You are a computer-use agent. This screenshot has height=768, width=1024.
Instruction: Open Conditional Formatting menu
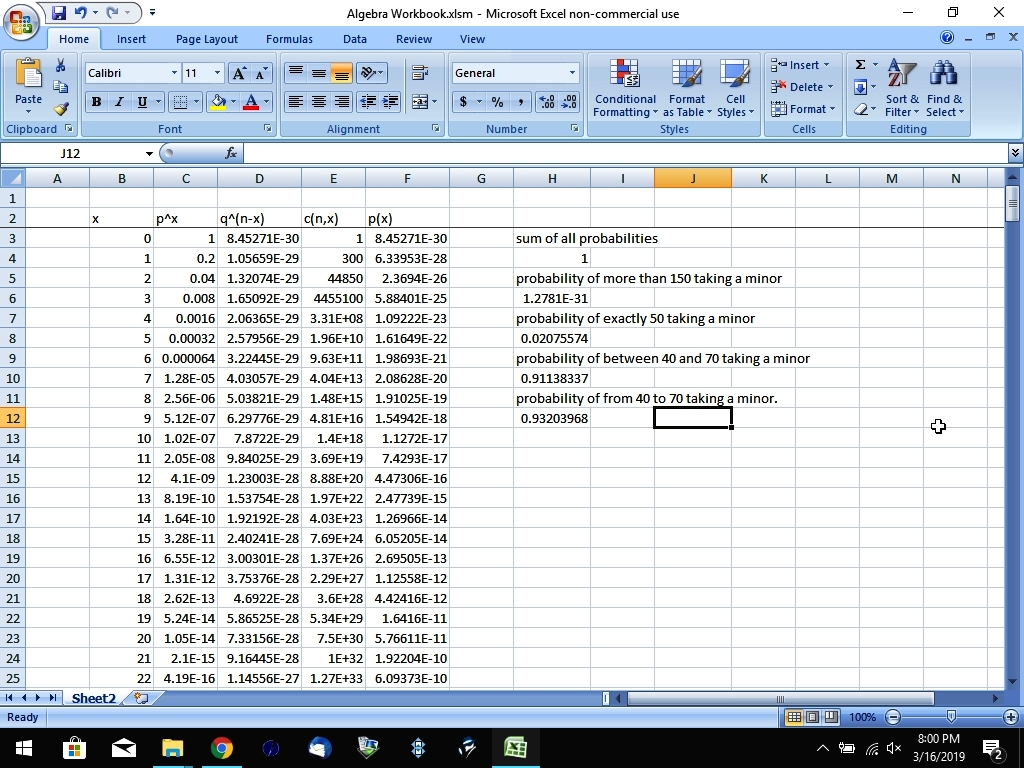(625, 88)
